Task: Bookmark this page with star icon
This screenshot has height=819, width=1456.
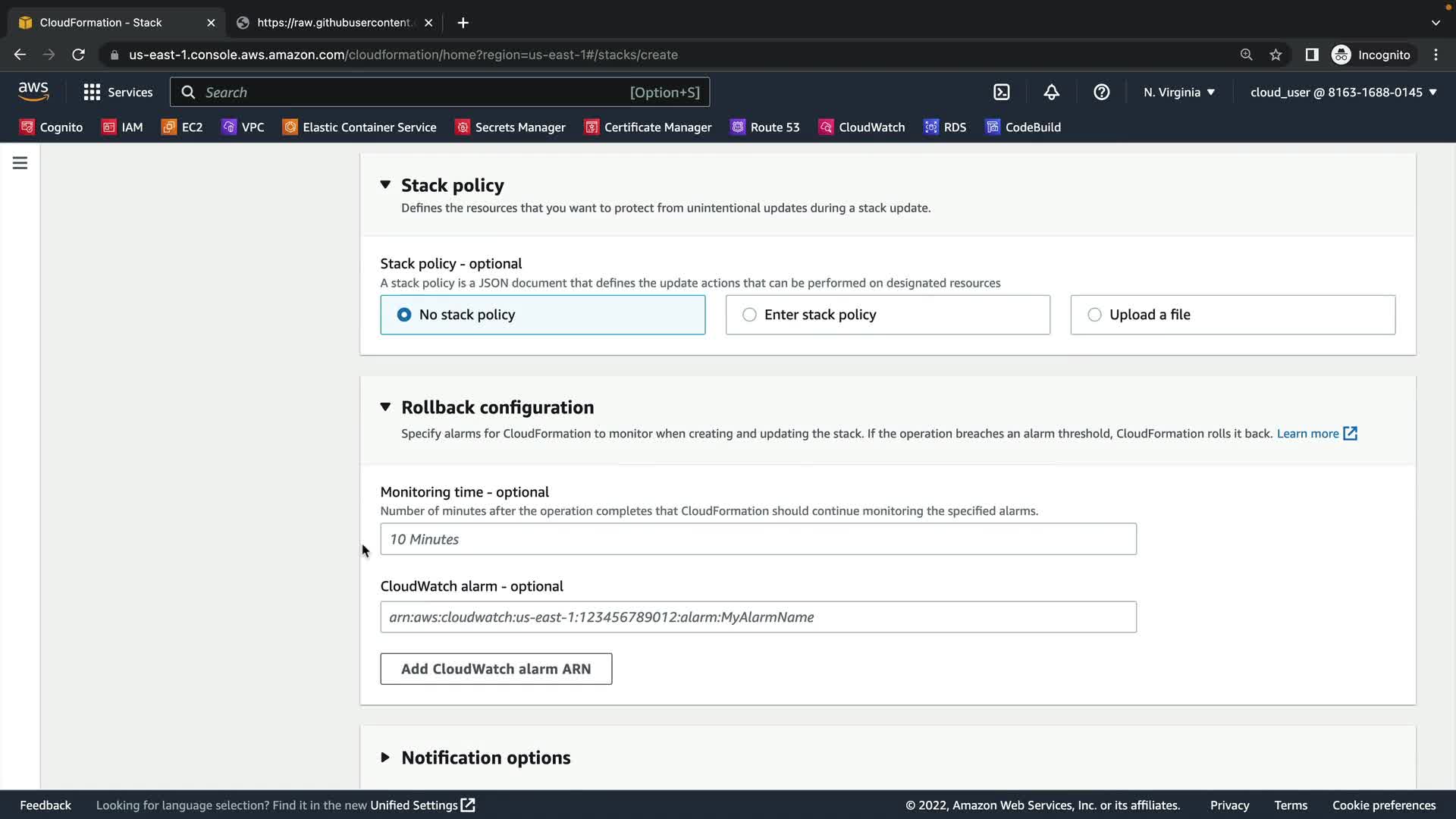Action: click(x=1276, y=55)
